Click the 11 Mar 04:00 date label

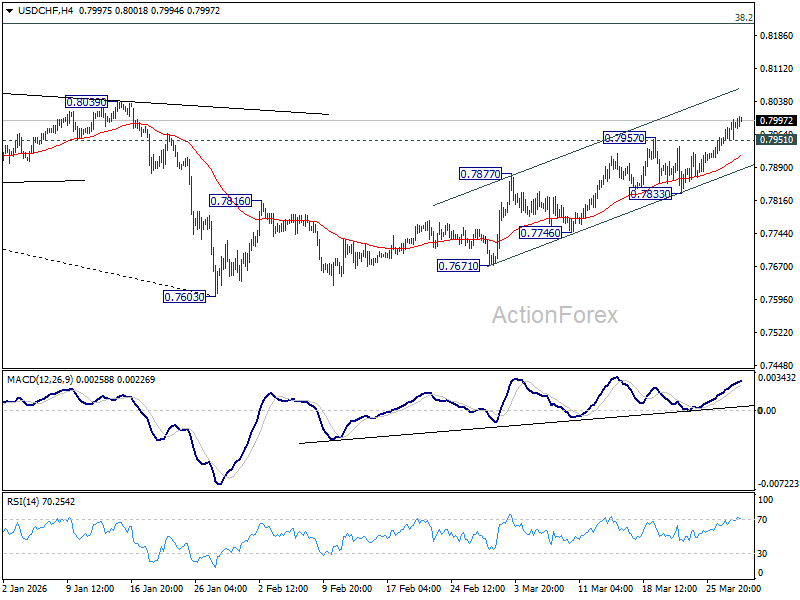coord(605,589)
